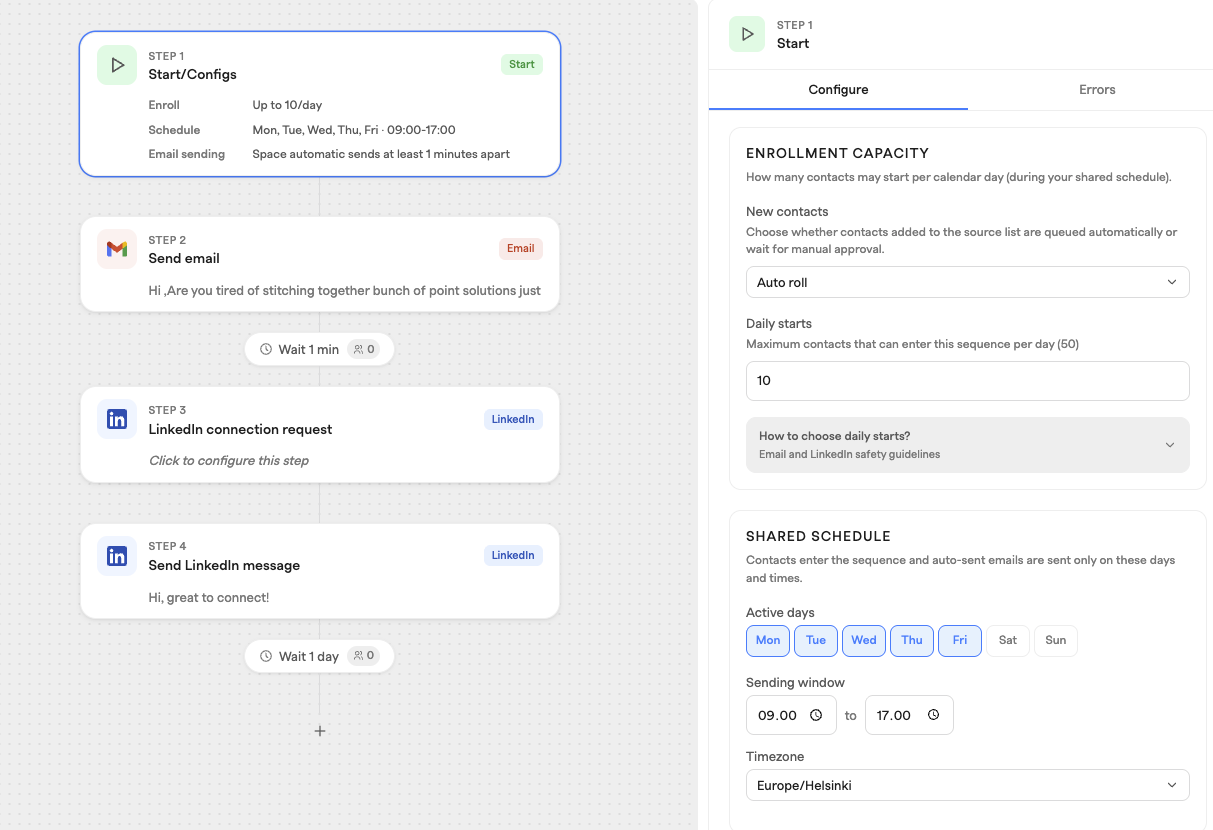Open time picker clock icon for 17.00
The width and height of the screenshot is (1213, 830).
point(933,715)
